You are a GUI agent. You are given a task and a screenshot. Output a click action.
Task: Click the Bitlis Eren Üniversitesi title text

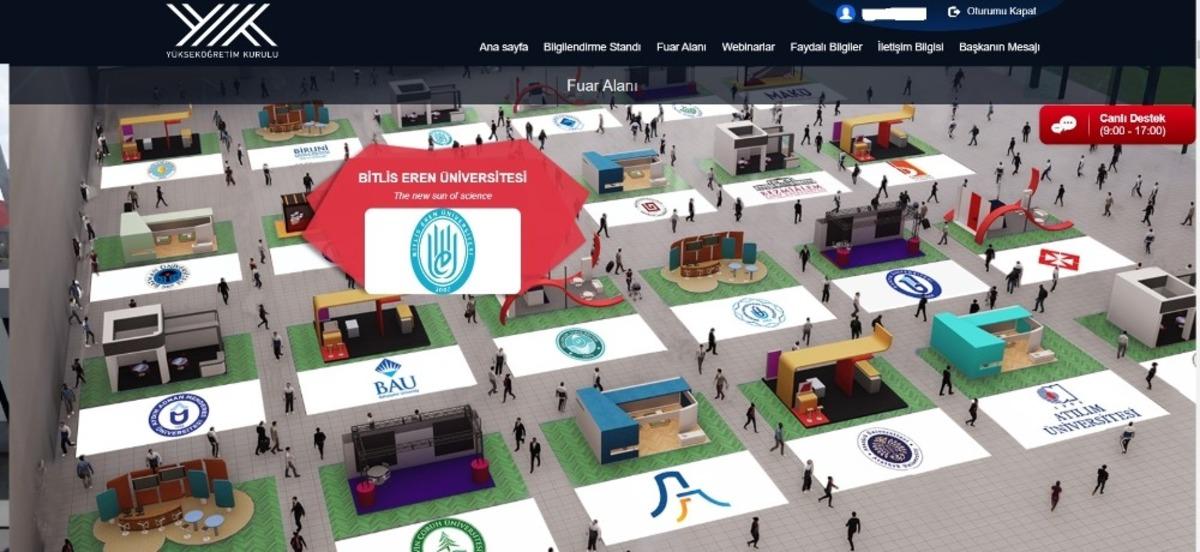pos(443,178)
